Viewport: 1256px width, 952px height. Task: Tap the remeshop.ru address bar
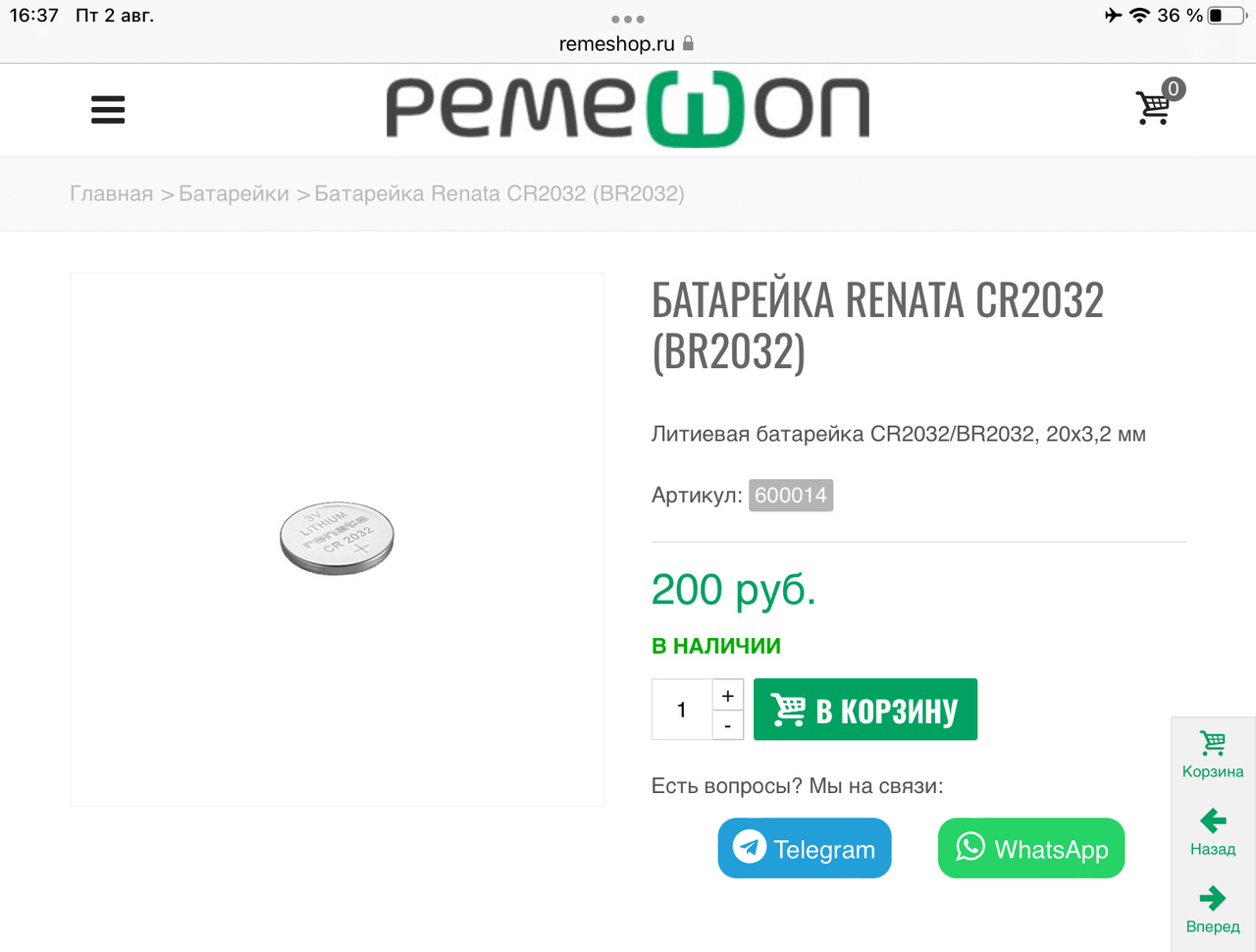[616, 43]
